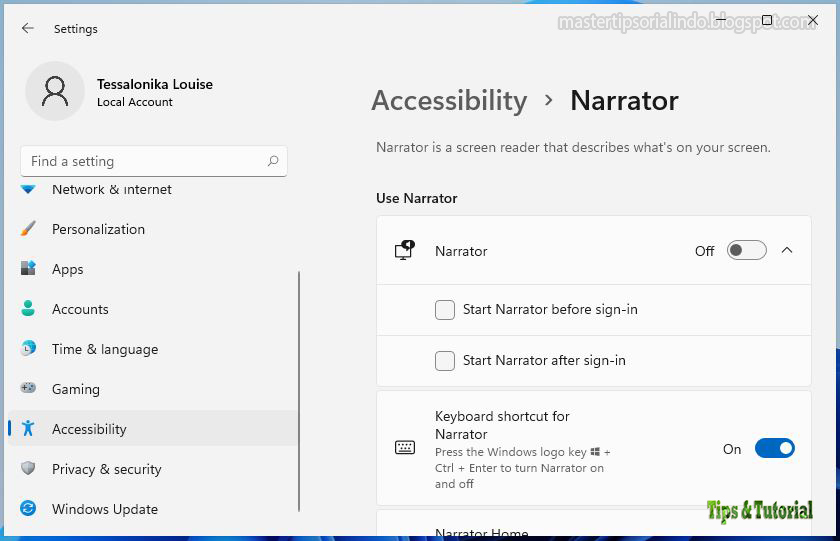Open the Accessibility menu item
The image size is (840, 541).
pos(90,429)
